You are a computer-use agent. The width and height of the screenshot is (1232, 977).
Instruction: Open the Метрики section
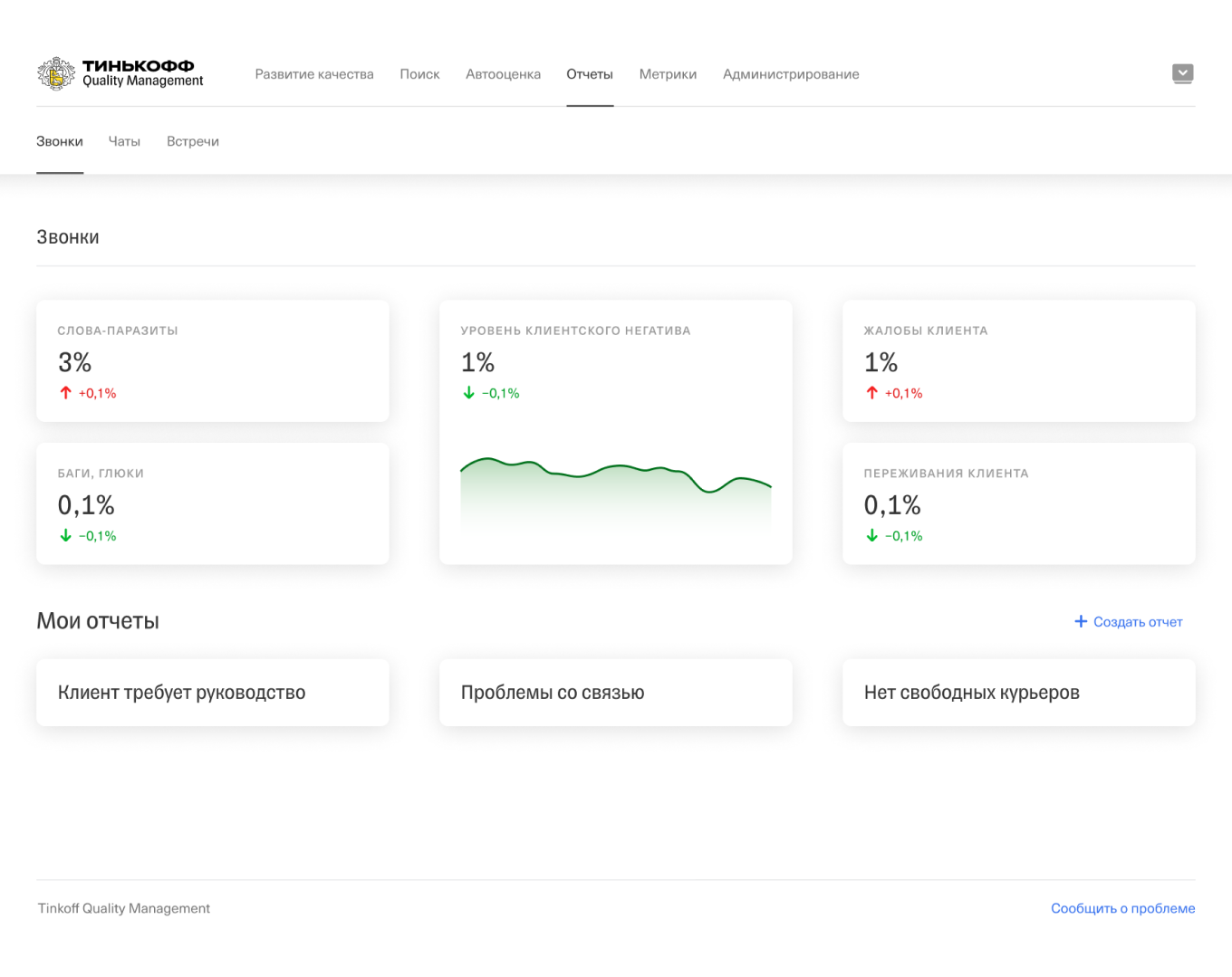668,74
